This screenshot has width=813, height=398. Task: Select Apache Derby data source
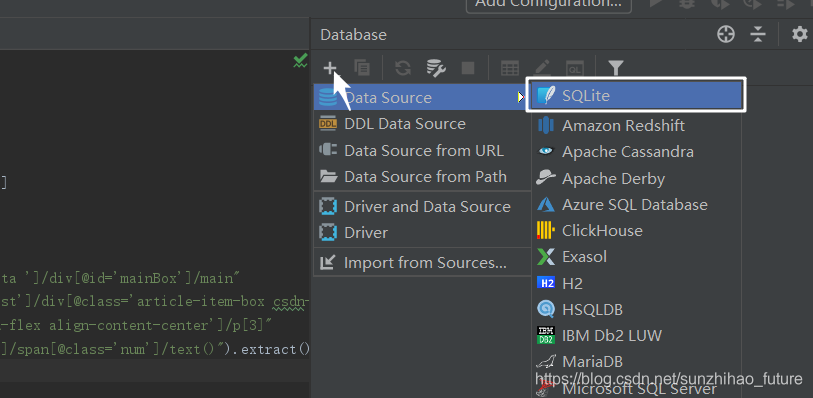pos(636,179)
